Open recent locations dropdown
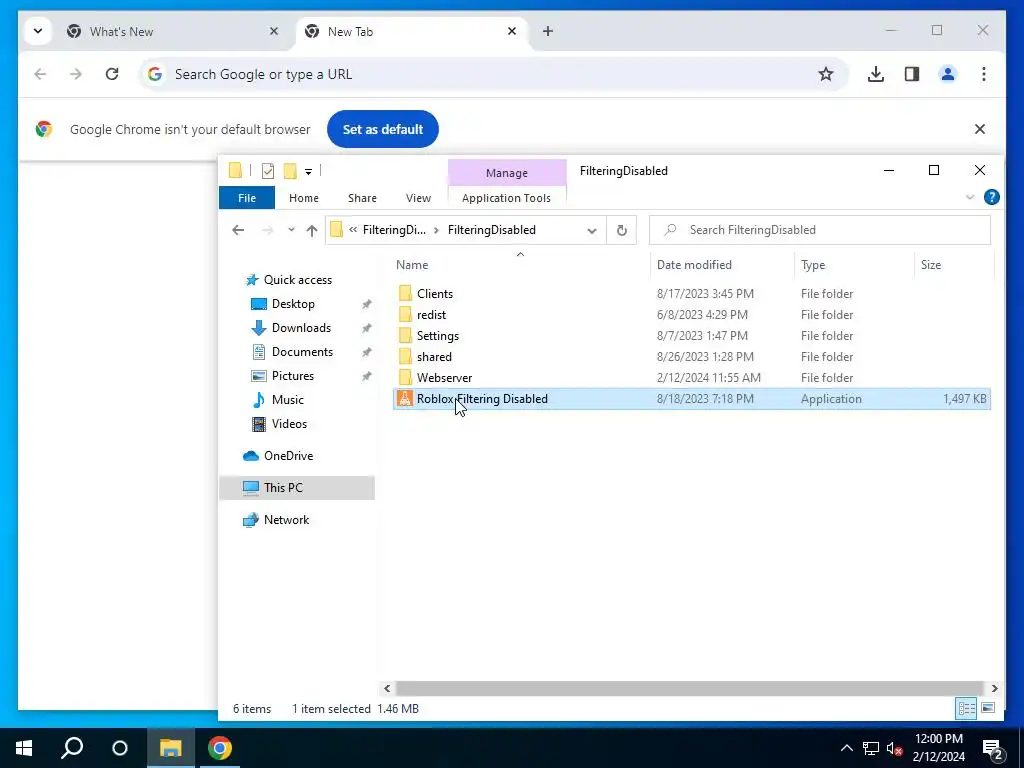This screenshot has height=768, width=1024. pos(291,230)
